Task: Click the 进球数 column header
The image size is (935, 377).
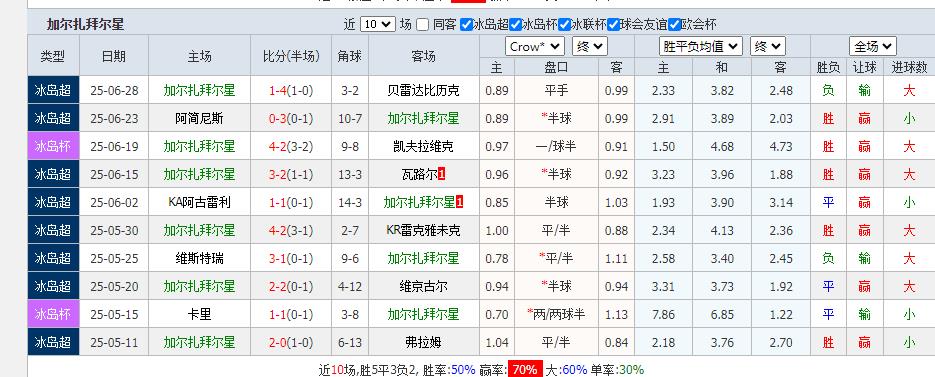Action: tap(909, 67)
